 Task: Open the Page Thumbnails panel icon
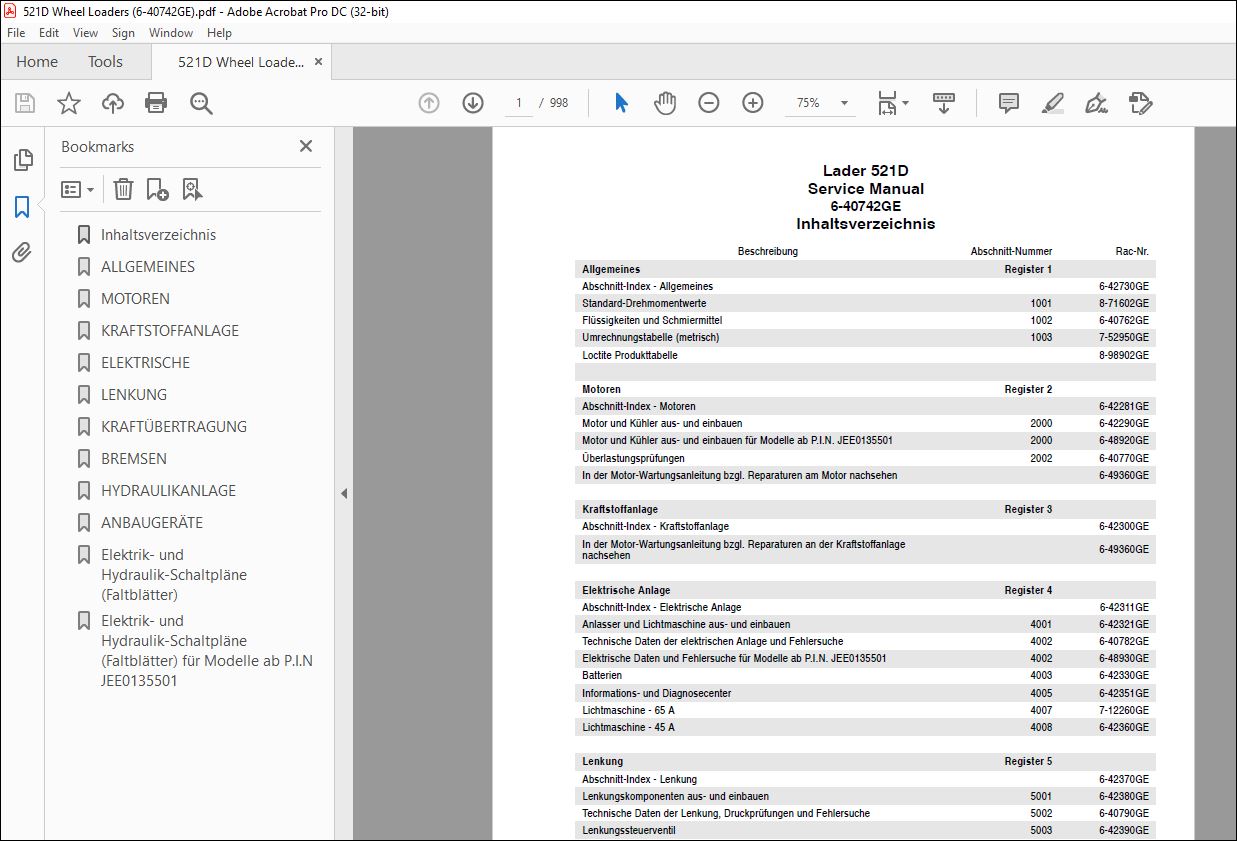(22, 160)
